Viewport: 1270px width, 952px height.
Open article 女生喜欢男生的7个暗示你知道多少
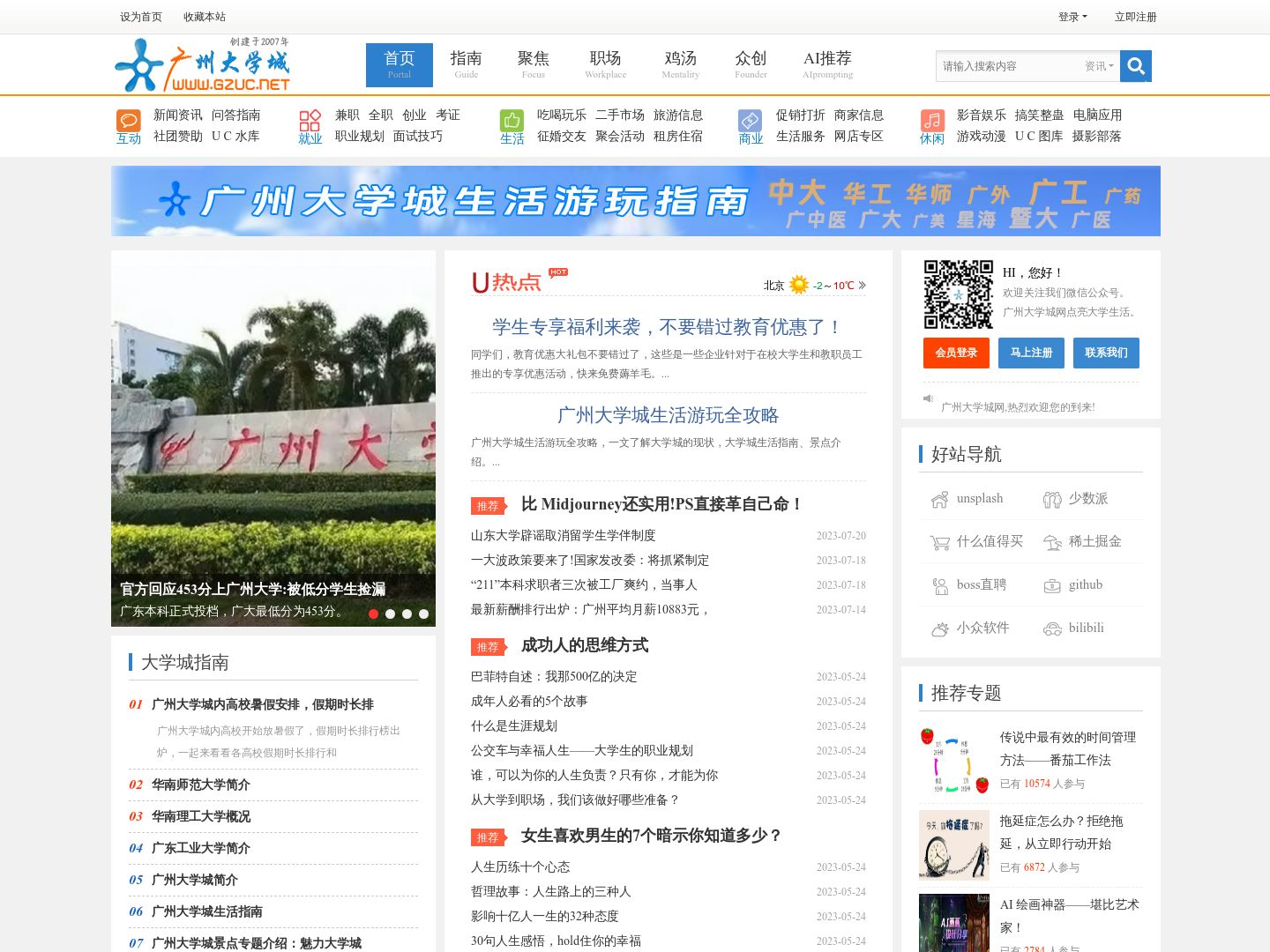(652, 836)
